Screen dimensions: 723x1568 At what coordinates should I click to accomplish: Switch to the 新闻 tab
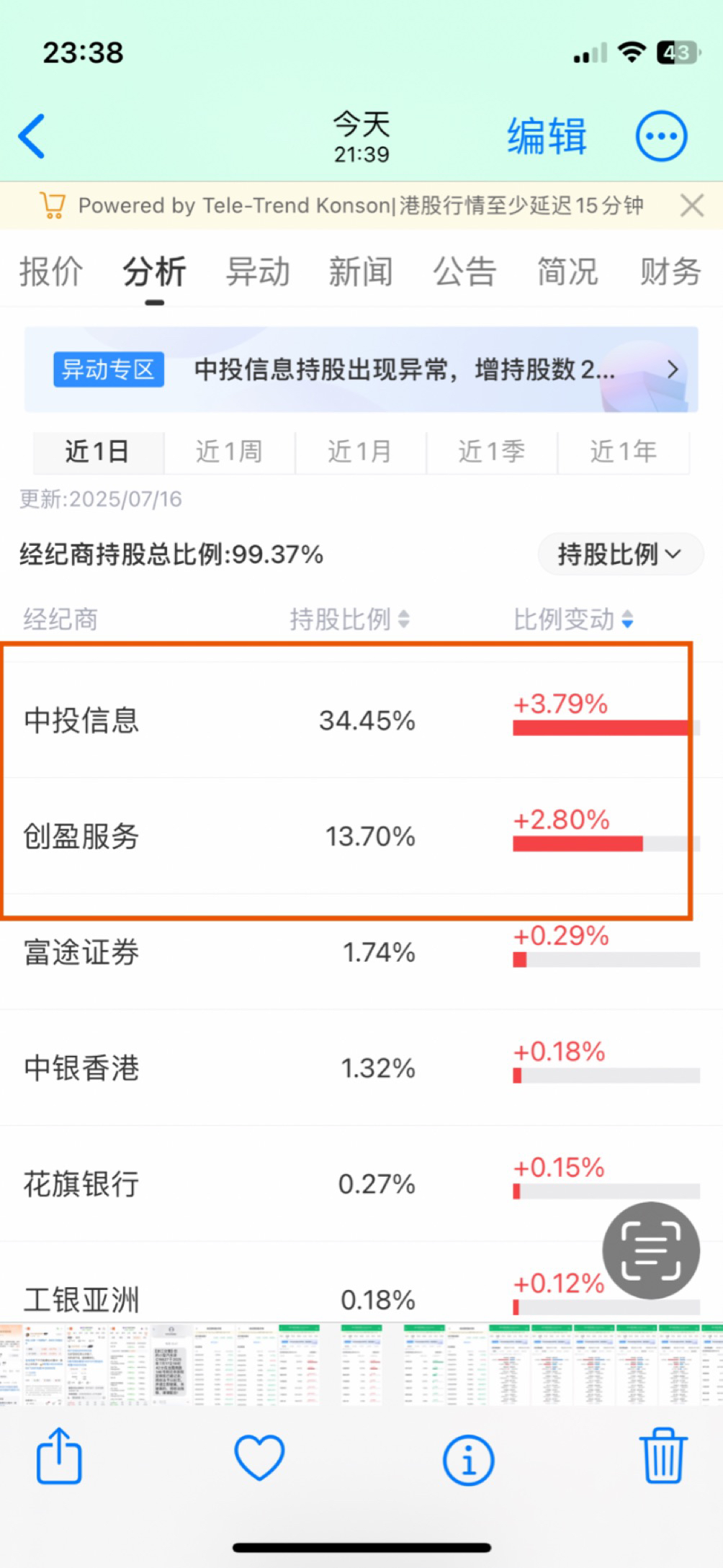point(361,272)
